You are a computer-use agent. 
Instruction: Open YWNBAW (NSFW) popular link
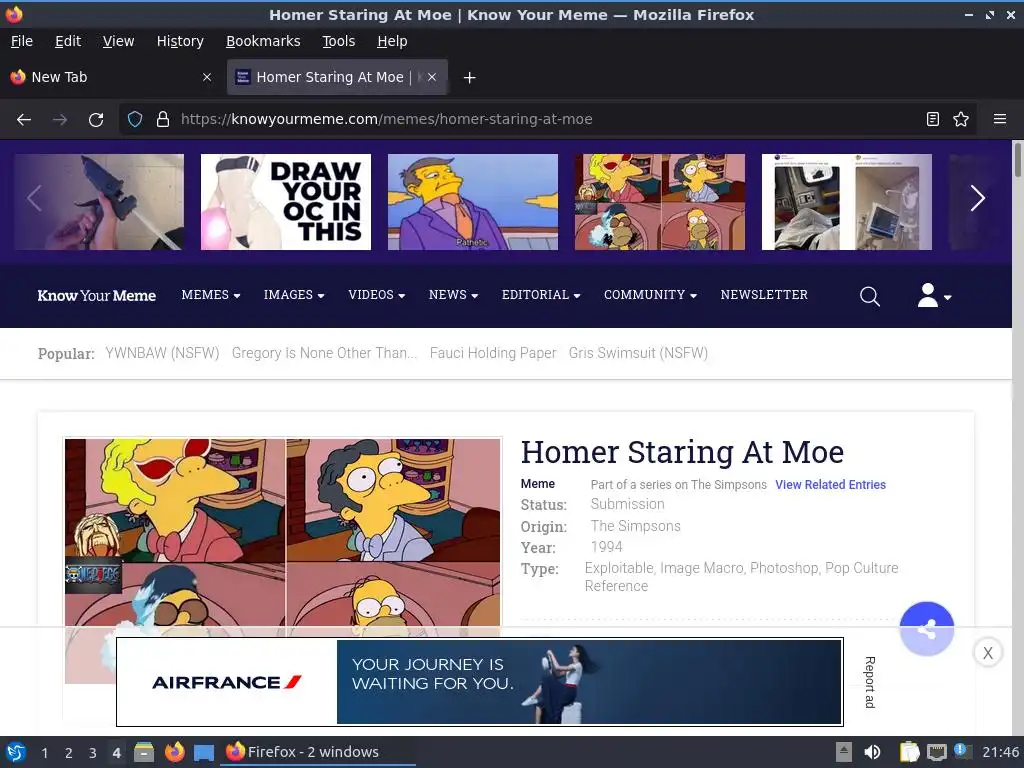162,353
